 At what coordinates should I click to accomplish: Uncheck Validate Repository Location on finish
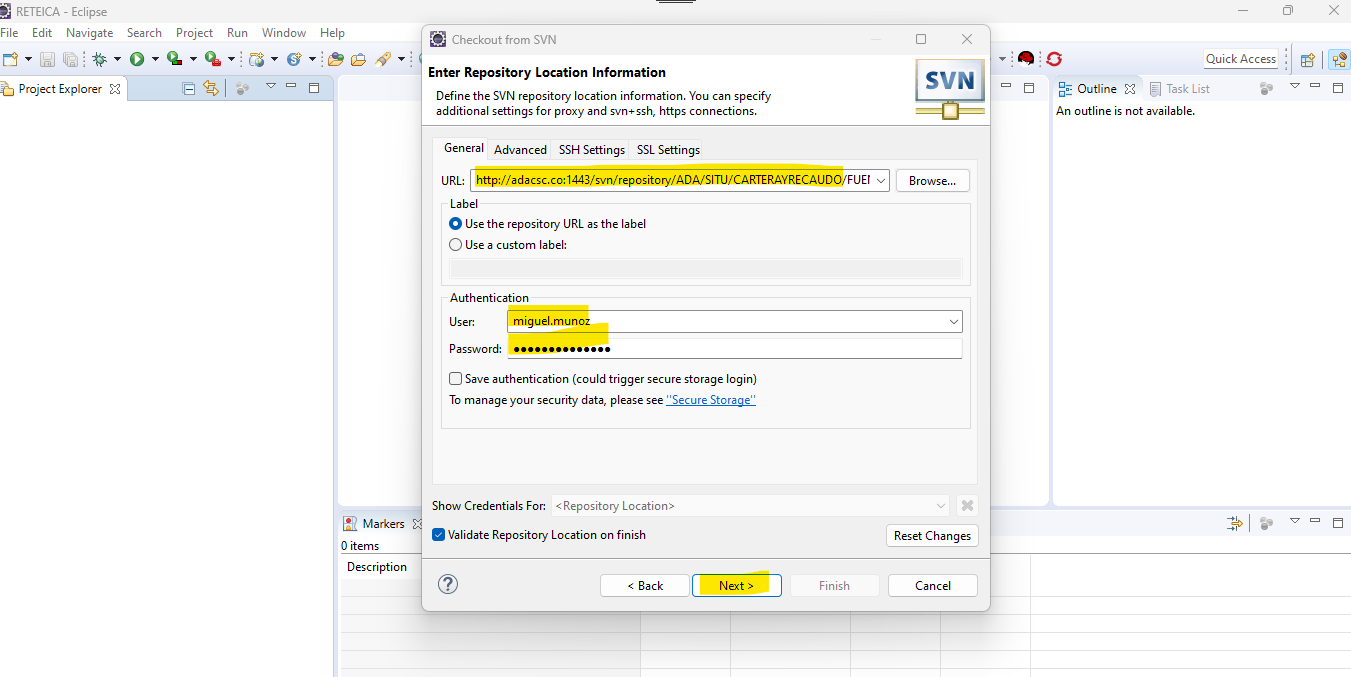pos(439,535)
